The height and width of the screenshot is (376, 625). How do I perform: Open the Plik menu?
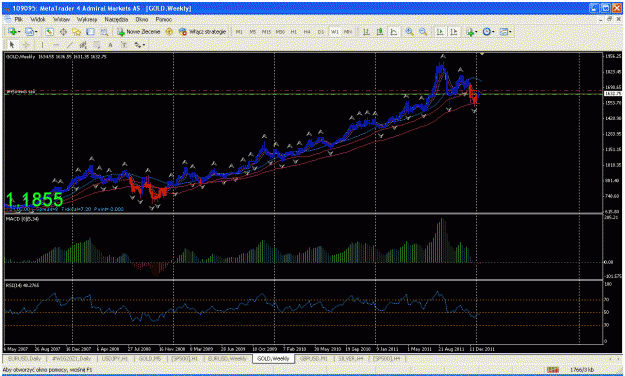pyautogui.click(x=18, y=19)
